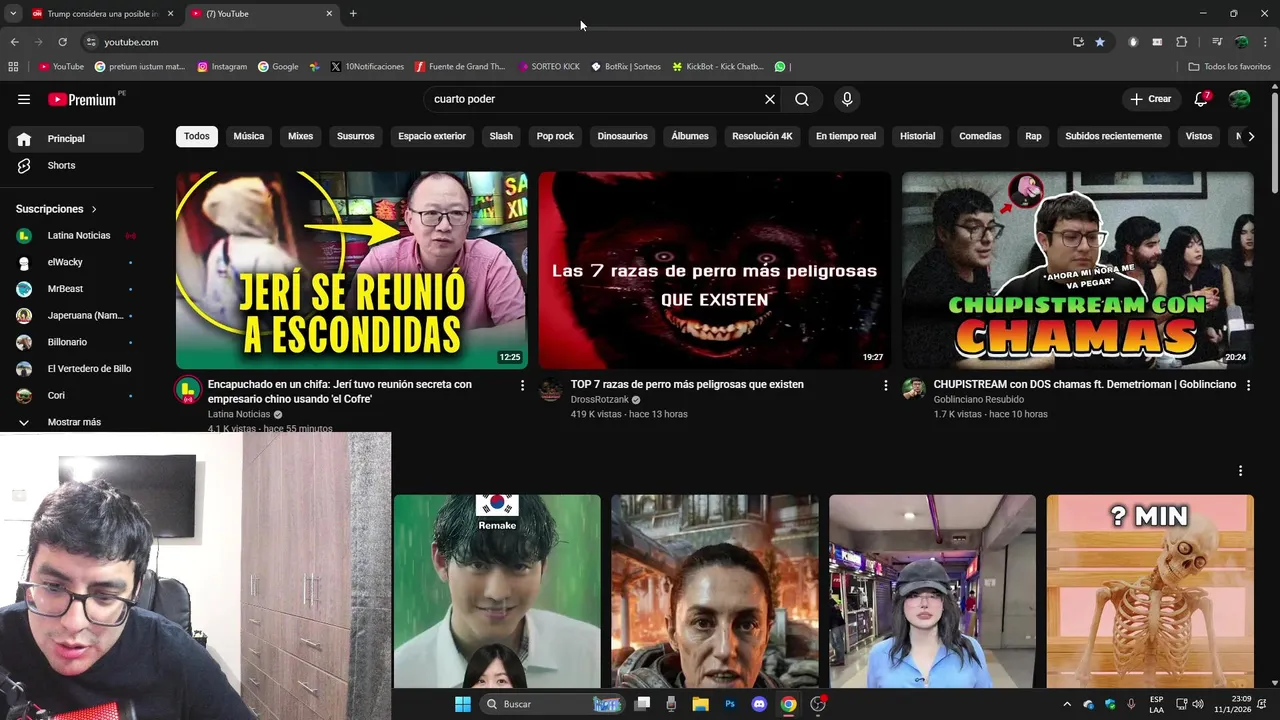Open the DrossRotzank channel name
The width and height of the screenshot is (1280, 720).
(600, 400)
